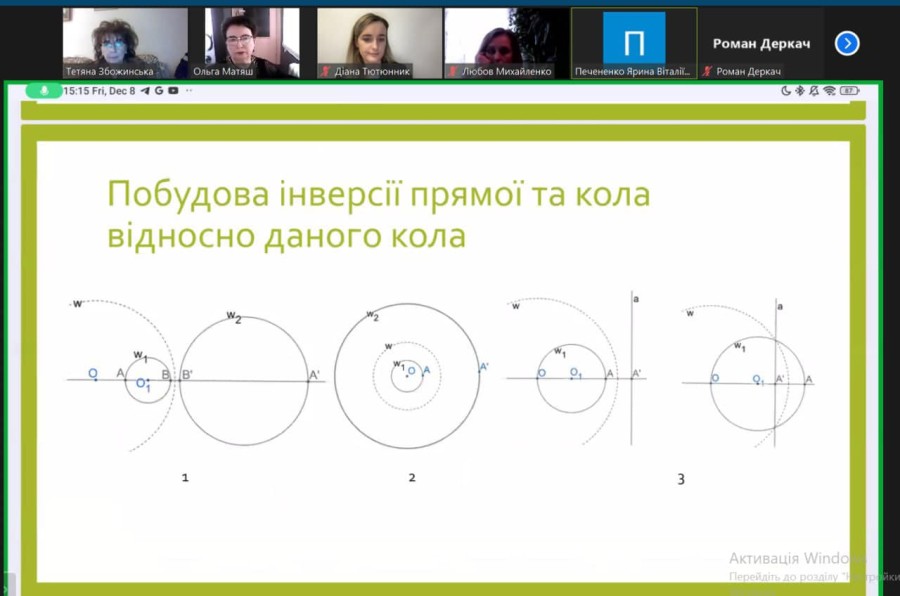This screenshot has height=596, width=900.
Task: Tap the Do Not Disturb moon icon
Action: [786, 91]
